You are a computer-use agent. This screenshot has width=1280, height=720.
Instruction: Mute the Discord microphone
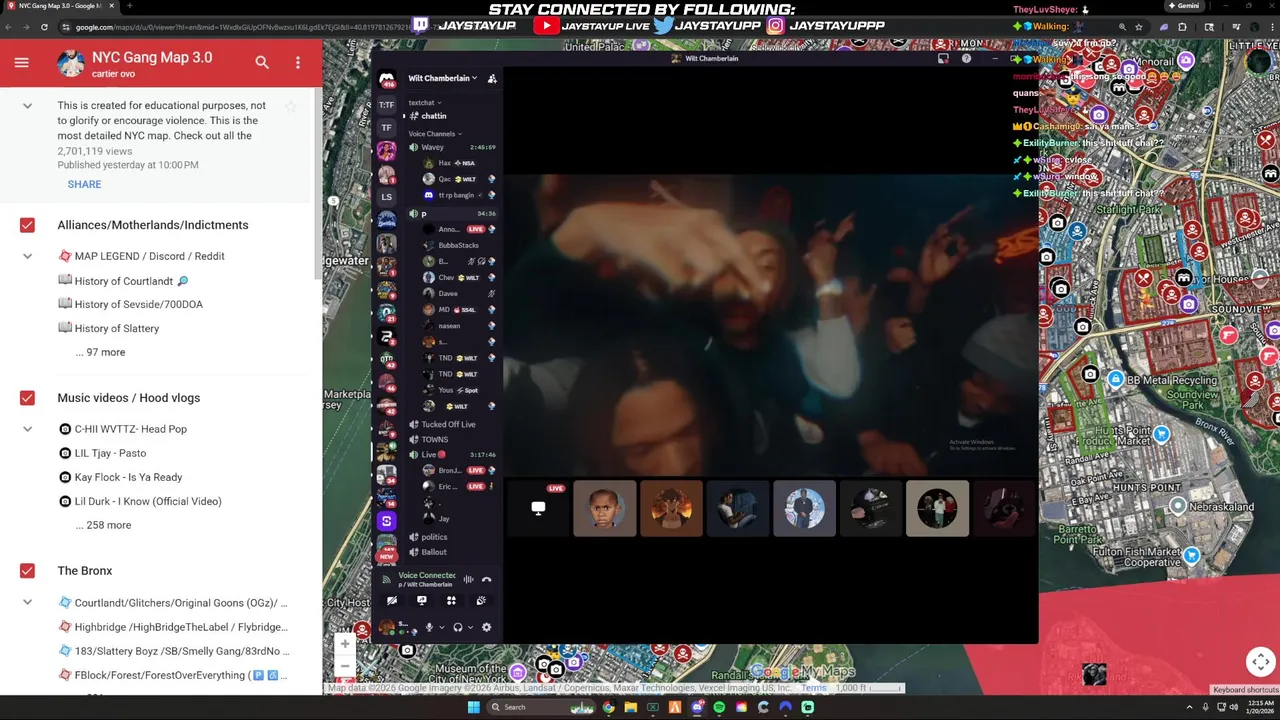[x=429, y=627]
